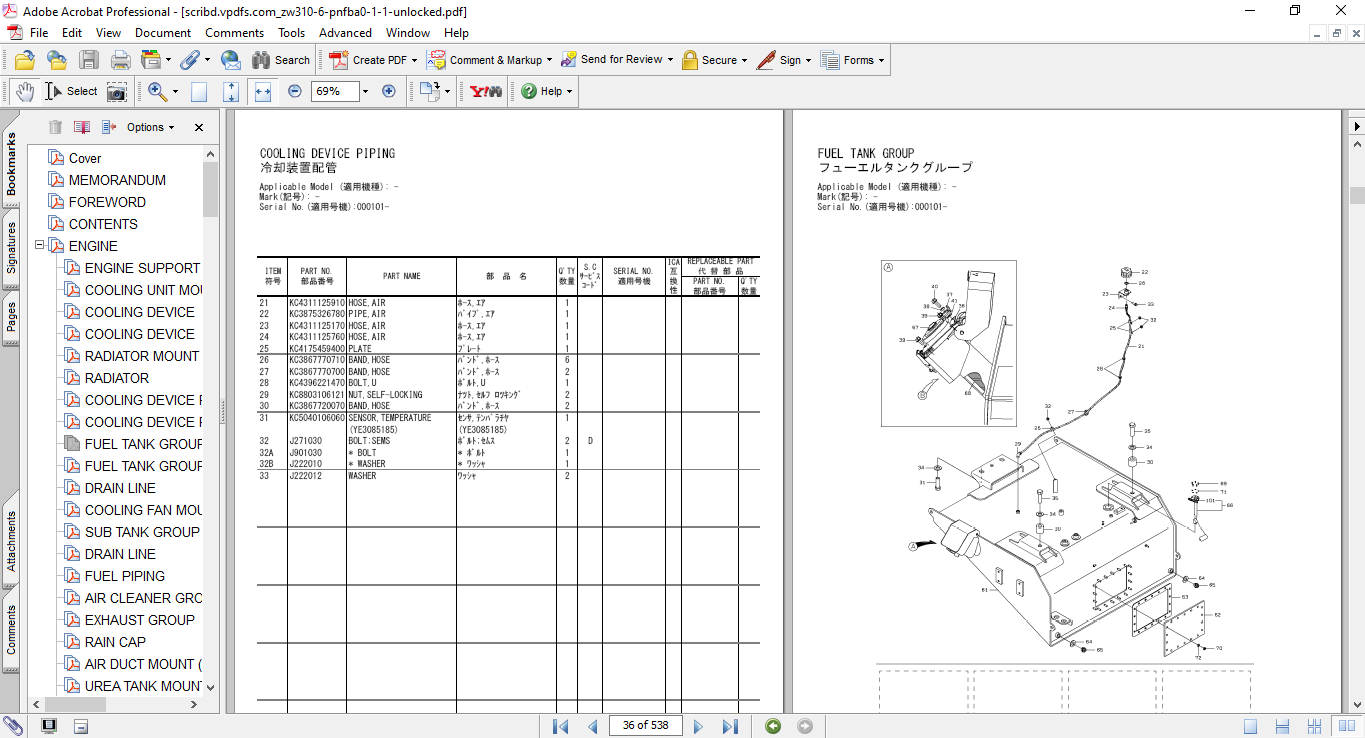Click the Open file folder icon
Screen dimensions: 1365x738
25,60
